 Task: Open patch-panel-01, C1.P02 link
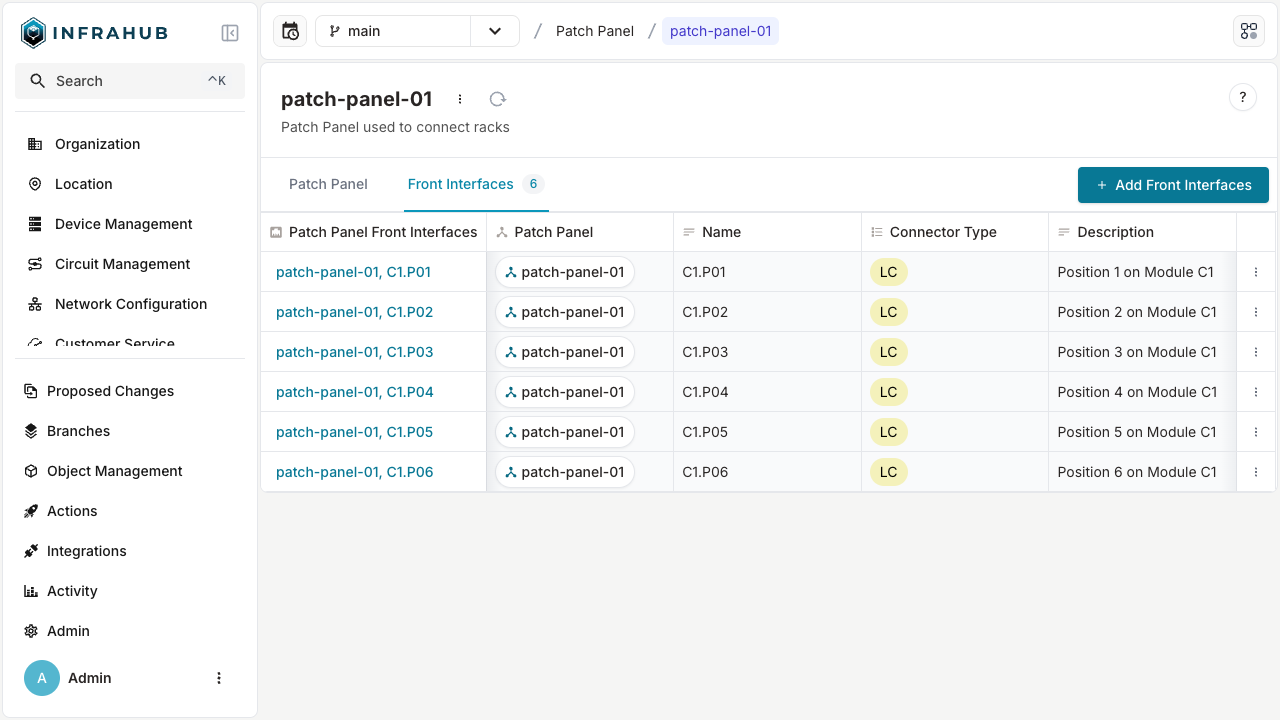coord(354,312)
